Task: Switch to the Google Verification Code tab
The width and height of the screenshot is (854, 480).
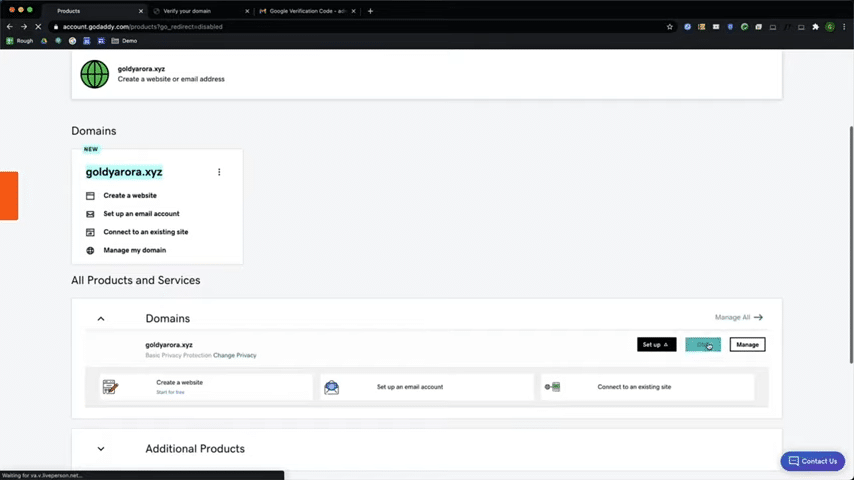Action: click(x=308, y=11)
